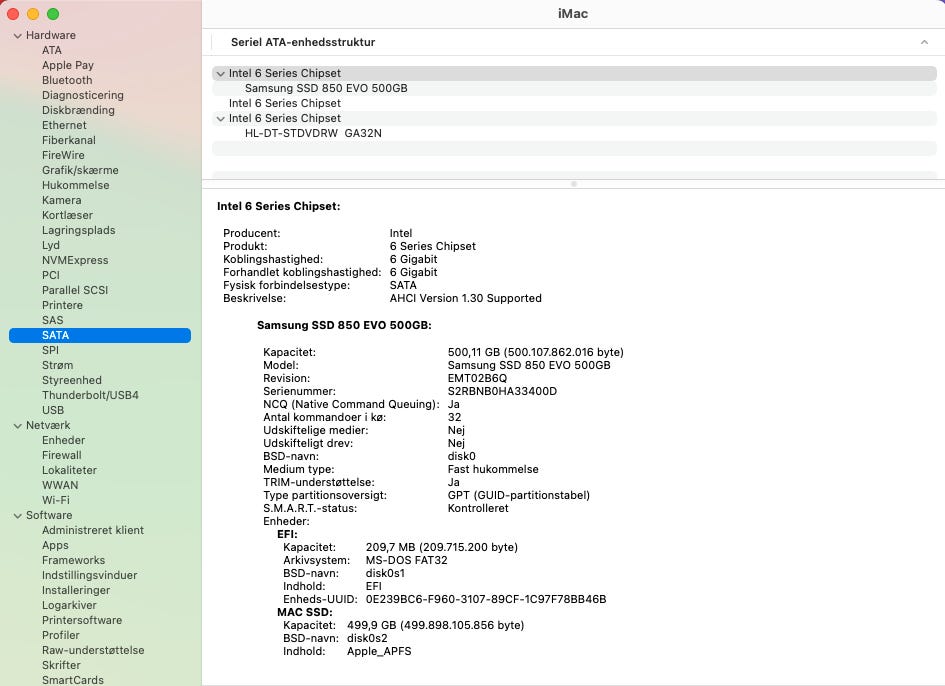945x686 pixels.
Task: Click the sort chevron in the device list header
Action: point(923,43)
